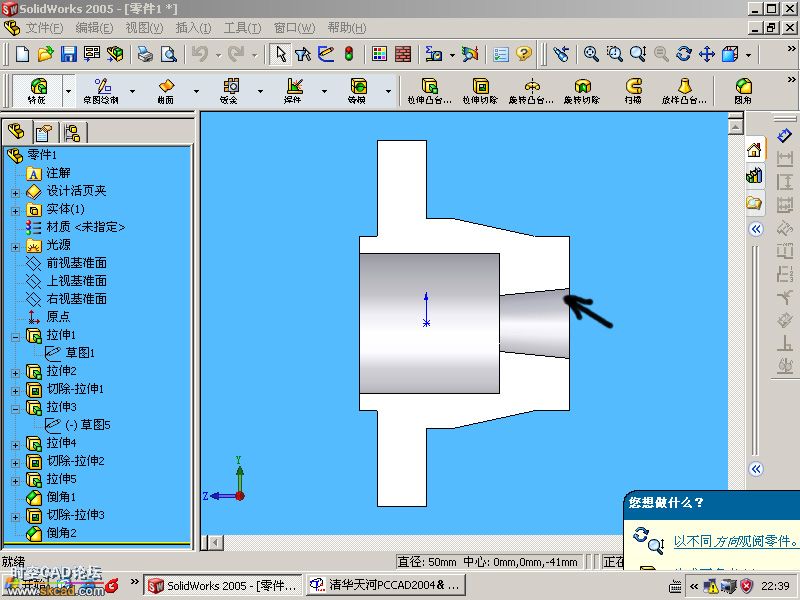The width and height of the screenshot is (800, 600).
Task: Open dropdown arrow beside Features (特征) button
Action: coord(68,91)
